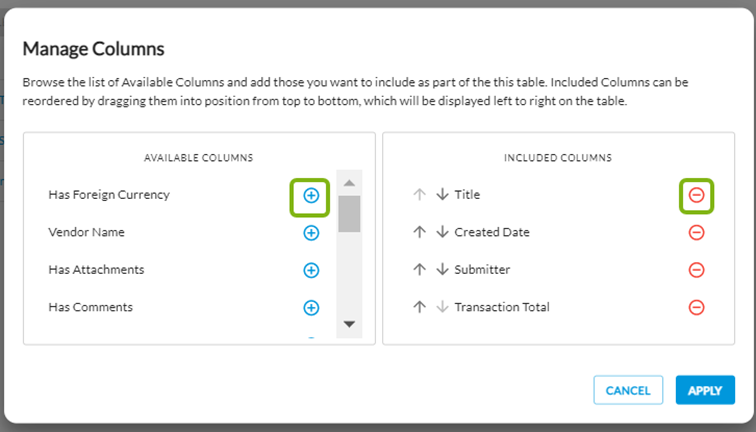Move Created Date column up
Screen dimensions: 756x432
(x=420, y=233)
